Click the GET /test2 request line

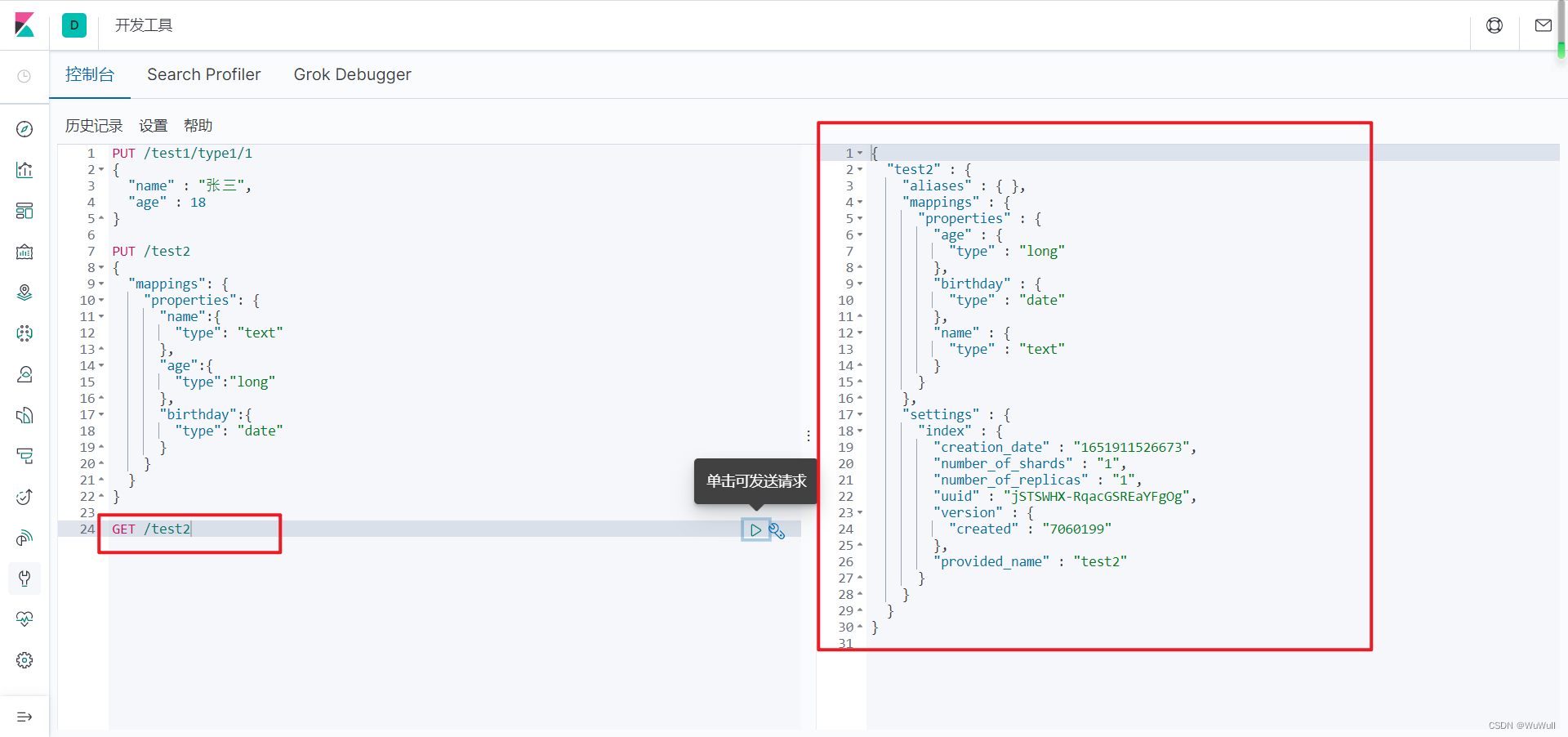(x=151, y=529)
